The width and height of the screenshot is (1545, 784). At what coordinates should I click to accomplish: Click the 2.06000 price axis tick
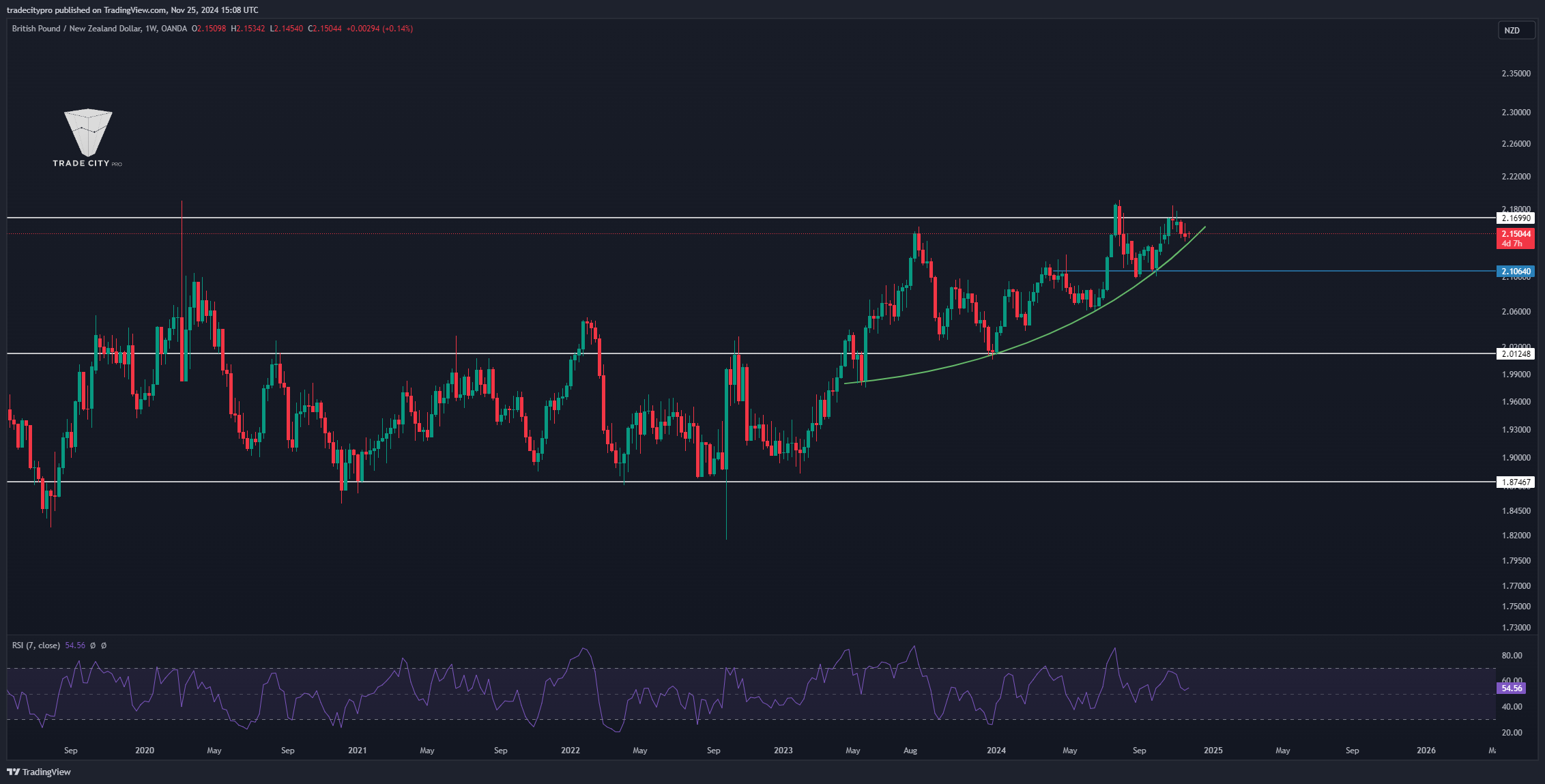(x=1516, y=312)
